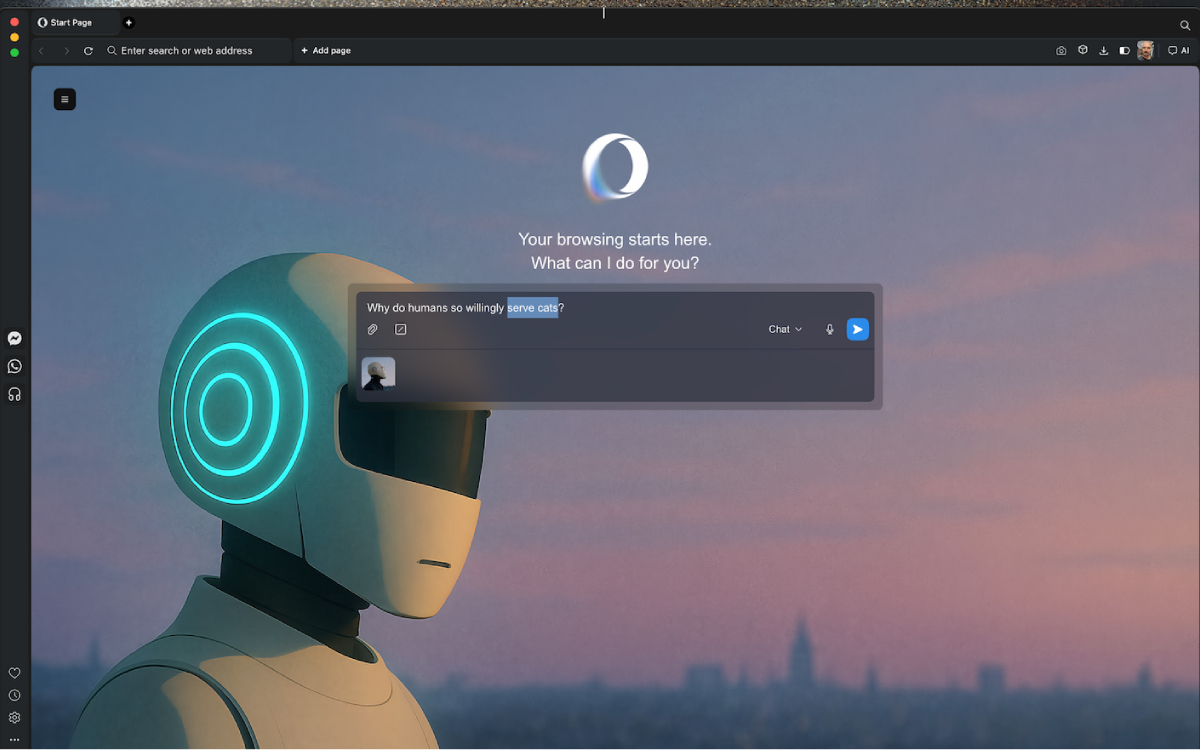Image resolution: width=1200 pixels, height=750 pixels.
Task: Open WhatsApp from the sidebar
Action: [14, 366]
